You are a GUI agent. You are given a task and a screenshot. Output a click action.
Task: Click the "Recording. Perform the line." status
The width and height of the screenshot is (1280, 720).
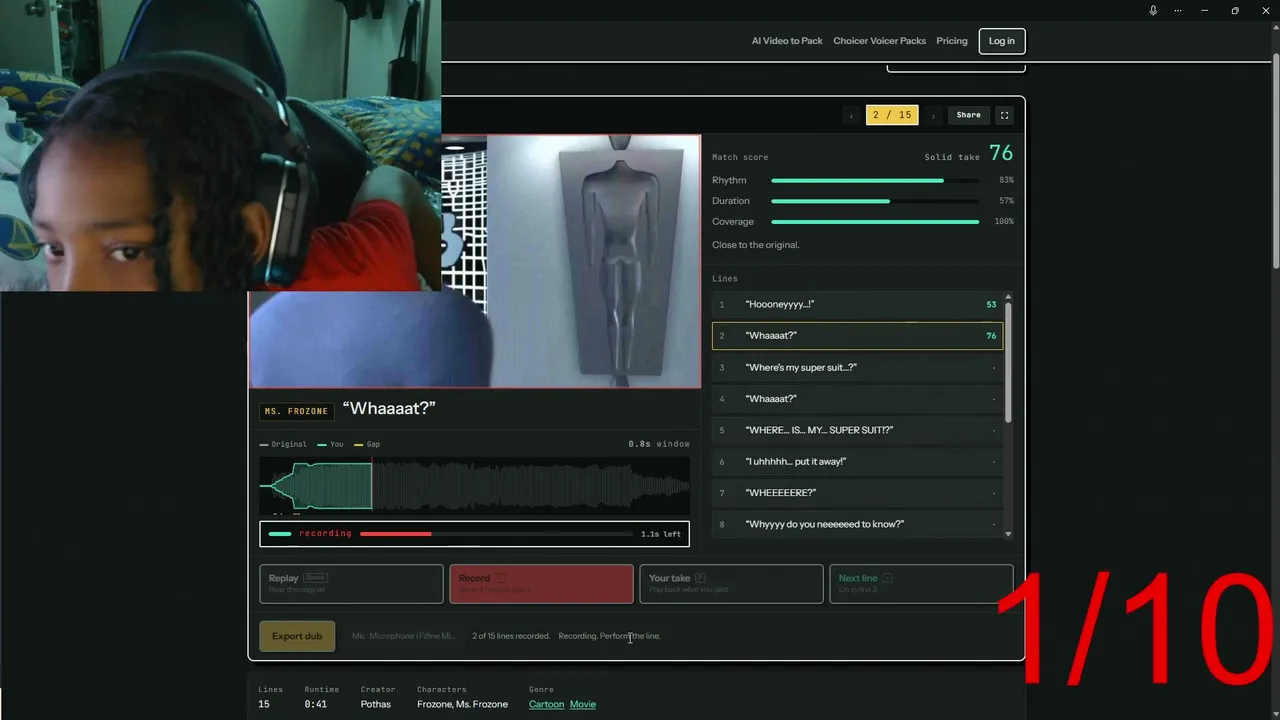[609, 636]
